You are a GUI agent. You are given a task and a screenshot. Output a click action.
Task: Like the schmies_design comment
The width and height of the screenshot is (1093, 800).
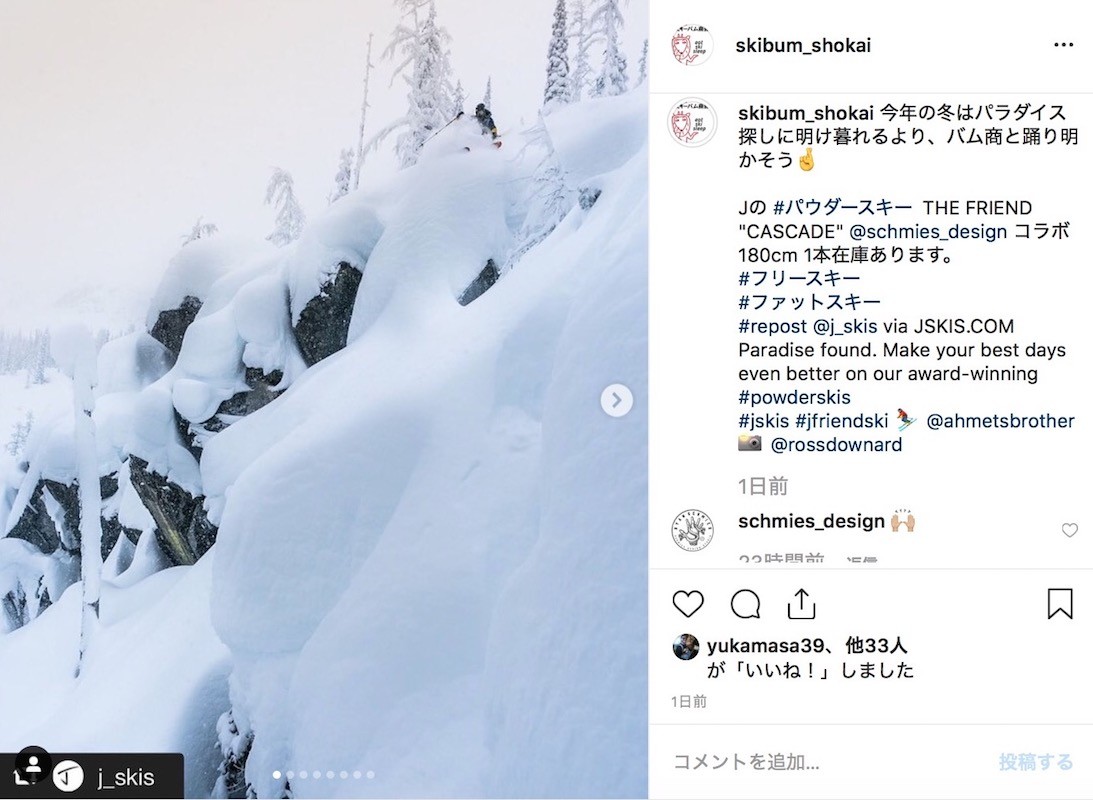(x=1069, y=530)
